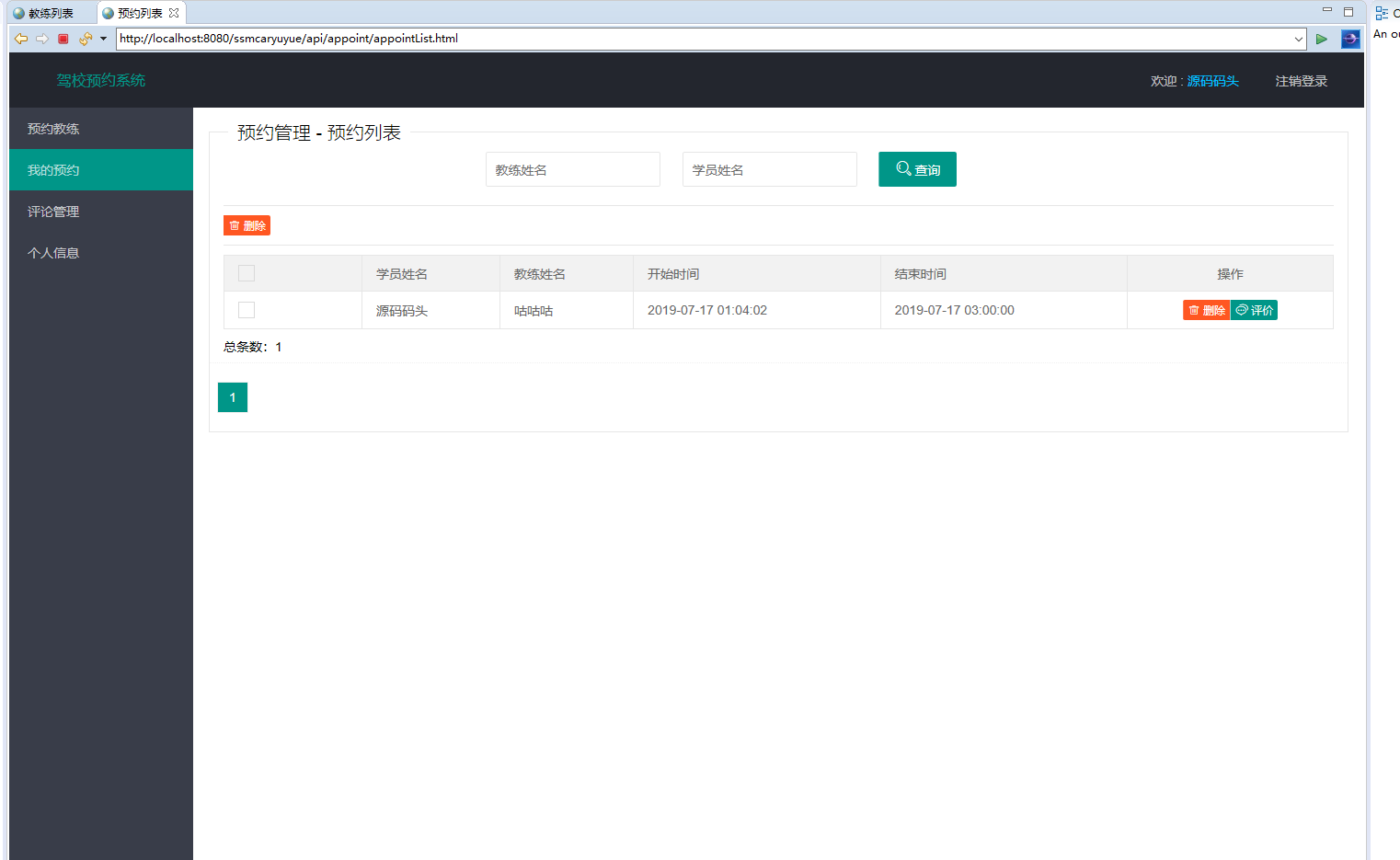Go forward with the browser forward arrow

click(x=41, y=39)
